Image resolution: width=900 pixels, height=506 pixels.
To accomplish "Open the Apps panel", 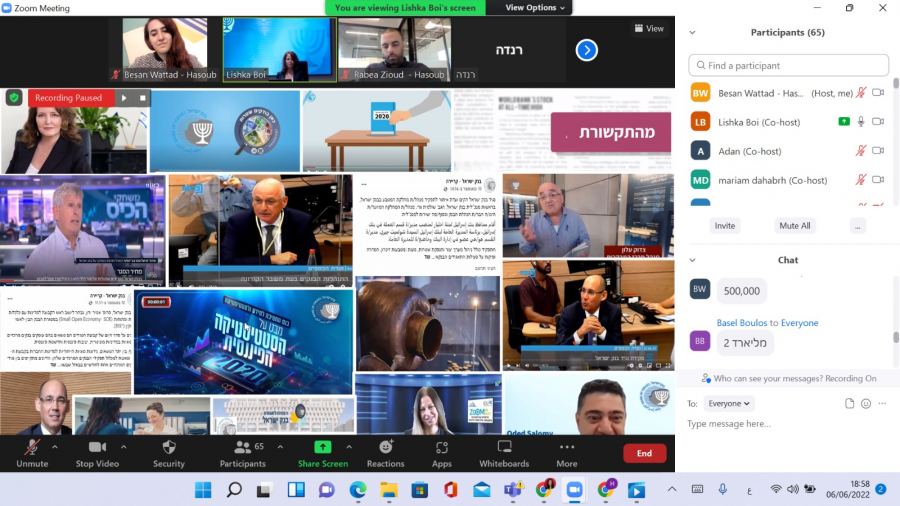I will (441, 447).
